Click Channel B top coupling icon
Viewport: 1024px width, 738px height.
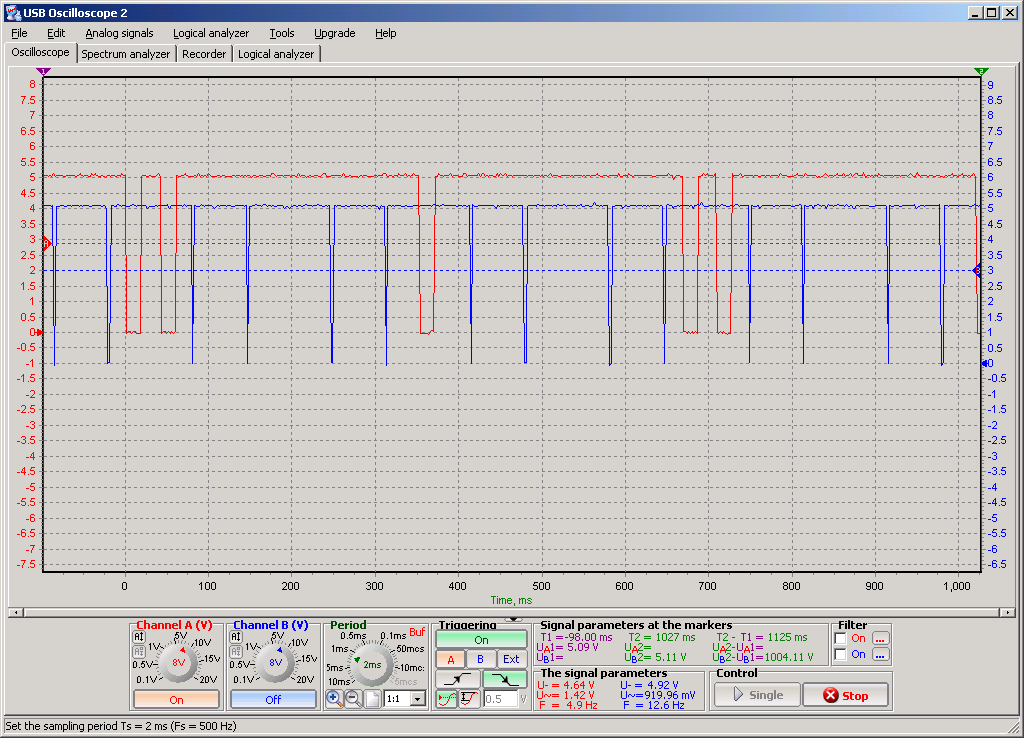click(x=237, y=636)
